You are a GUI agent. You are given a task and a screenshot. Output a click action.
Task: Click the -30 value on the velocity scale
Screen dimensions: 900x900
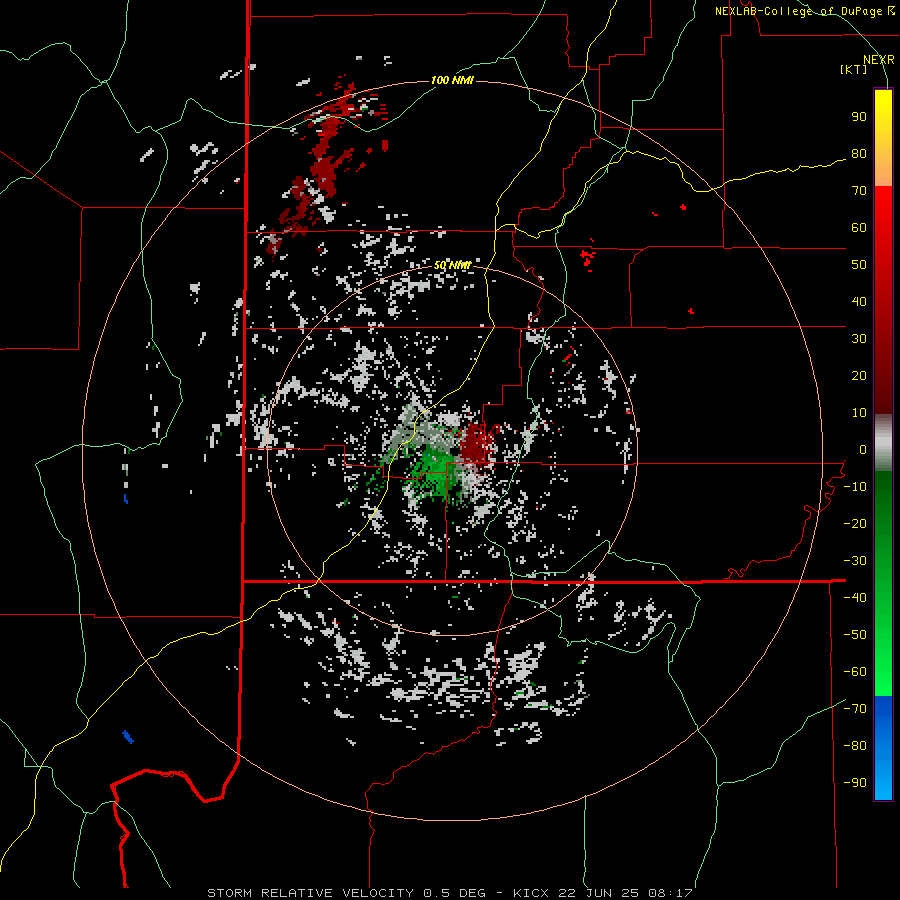[855, 561]
